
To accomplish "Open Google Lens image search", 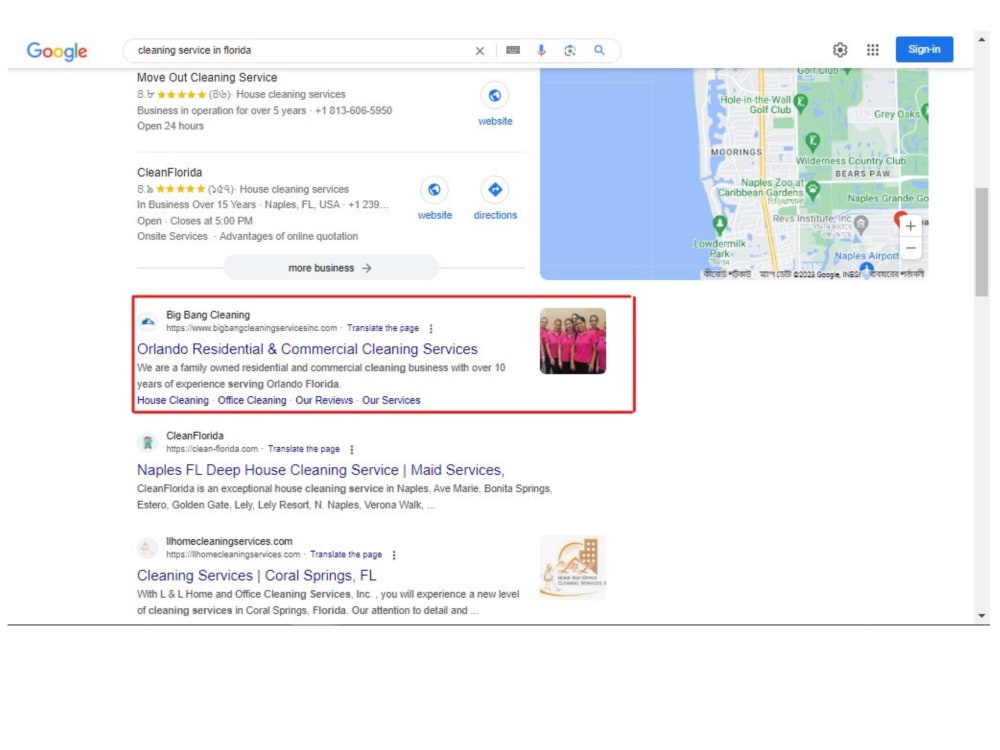I will (x=570, y=50).
